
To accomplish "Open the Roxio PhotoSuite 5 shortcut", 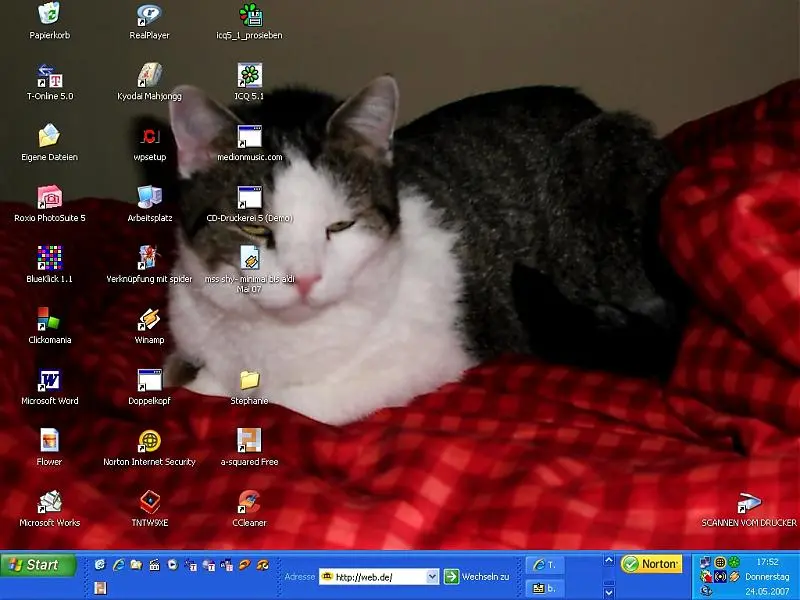I will 49,198.
